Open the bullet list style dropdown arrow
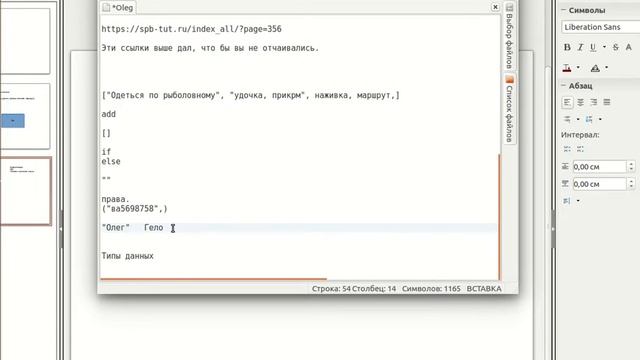This screenshot has height=360, width=640. tap(578, 119)
